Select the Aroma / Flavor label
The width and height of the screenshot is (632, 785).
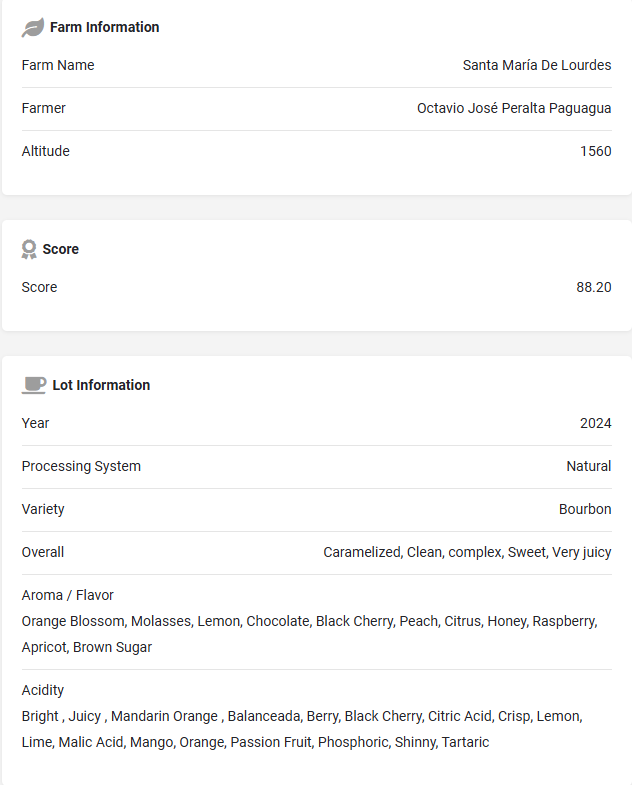pos(68,595)
